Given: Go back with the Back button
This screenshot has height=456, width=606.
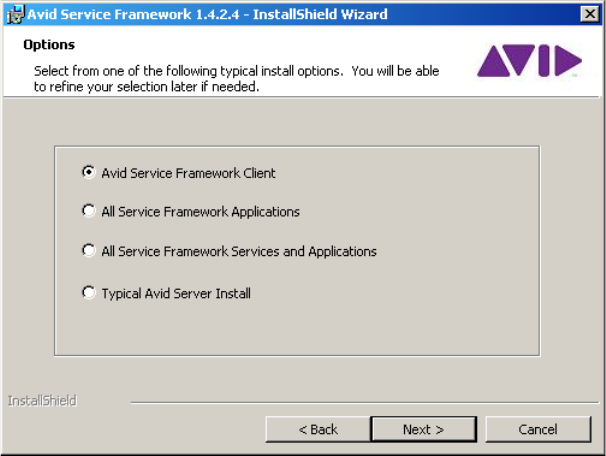Looking at the screenshot, I should coord(317,429).
